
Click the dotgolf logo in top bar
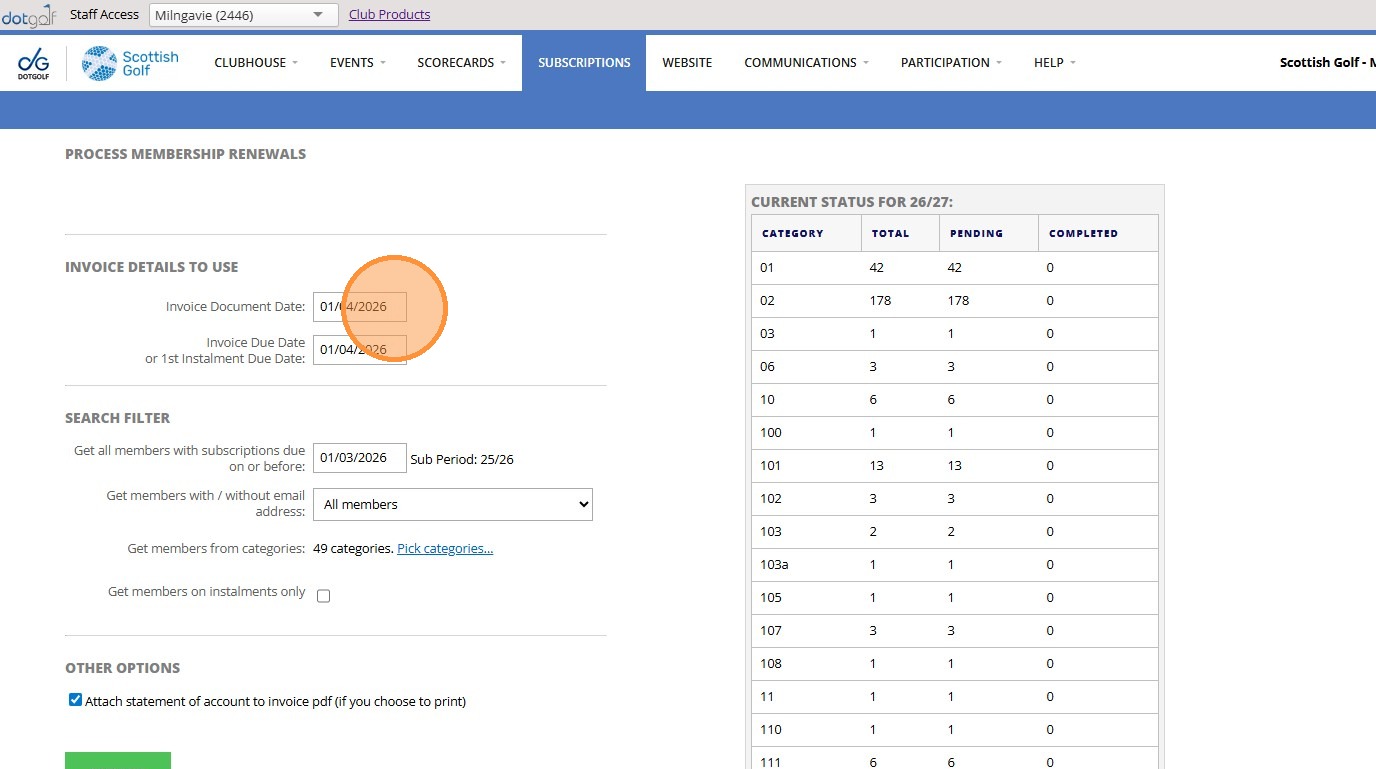click(x=29, y=15)
